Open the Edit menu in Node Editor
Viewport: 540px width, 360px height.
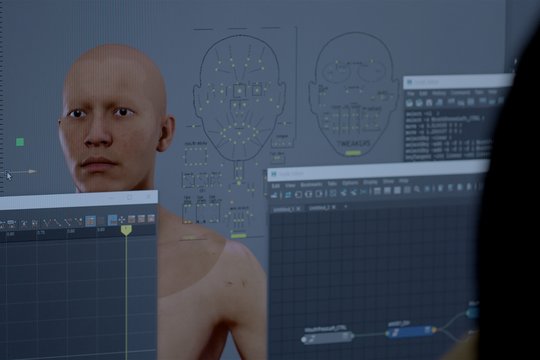(x=276, y=186)
